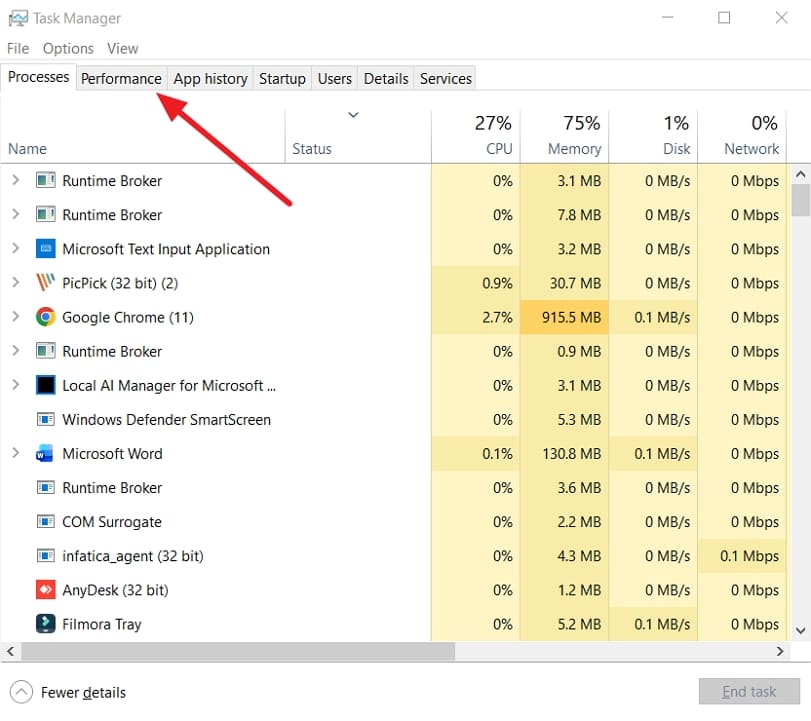Click the Microsoft Text Input Application icon

(x=46, y=249)
